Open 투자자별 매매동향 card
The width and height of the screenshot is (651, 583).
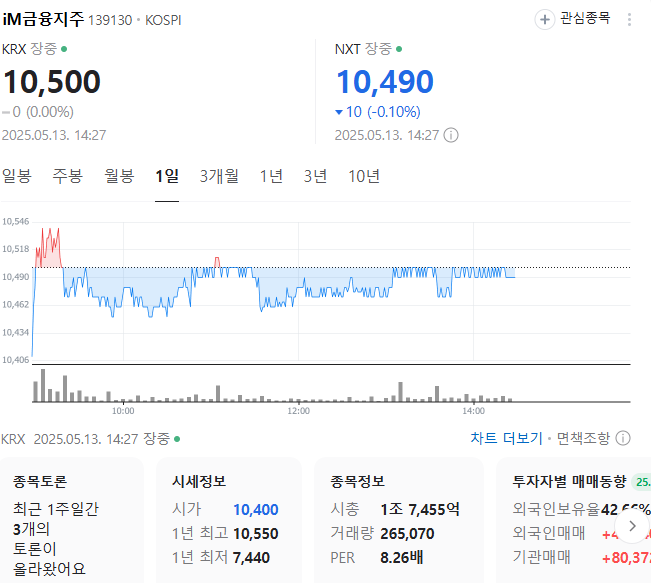pyautogui.click(x=573, y=520)
